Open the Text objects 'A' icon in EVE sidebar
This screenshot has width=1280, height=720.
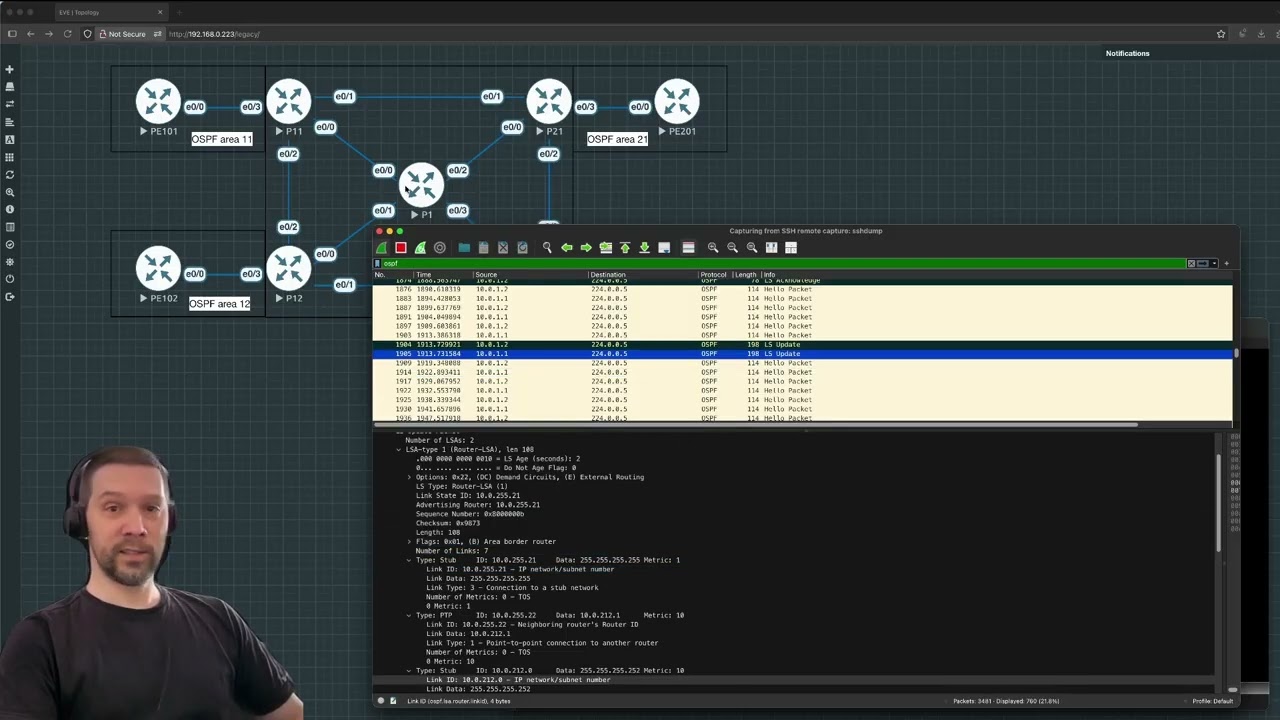(10, 139)
